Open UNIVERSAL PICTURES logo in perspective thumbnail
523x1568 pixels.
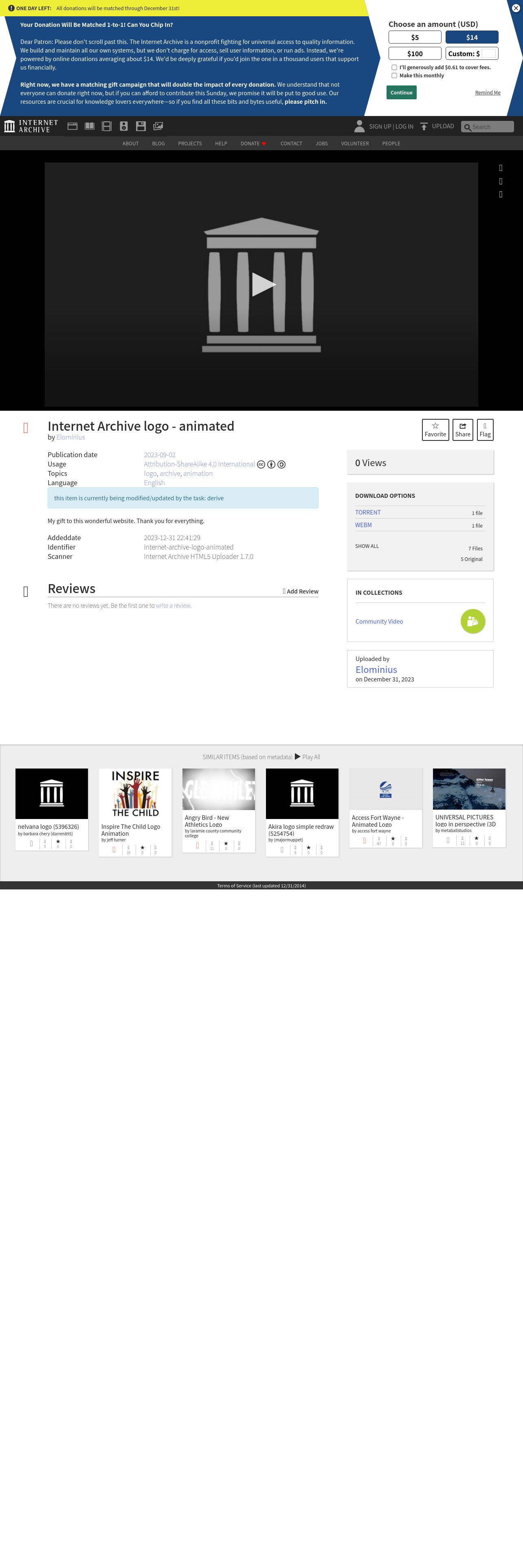tap(469, 789)
